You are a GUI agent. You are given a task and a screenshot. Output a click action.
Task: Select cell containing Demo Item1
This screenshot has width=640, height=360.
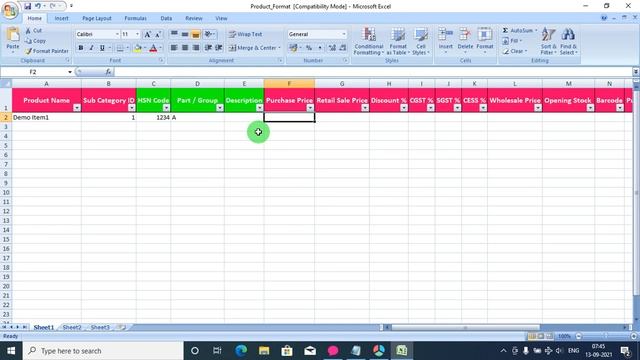[47, 118]
